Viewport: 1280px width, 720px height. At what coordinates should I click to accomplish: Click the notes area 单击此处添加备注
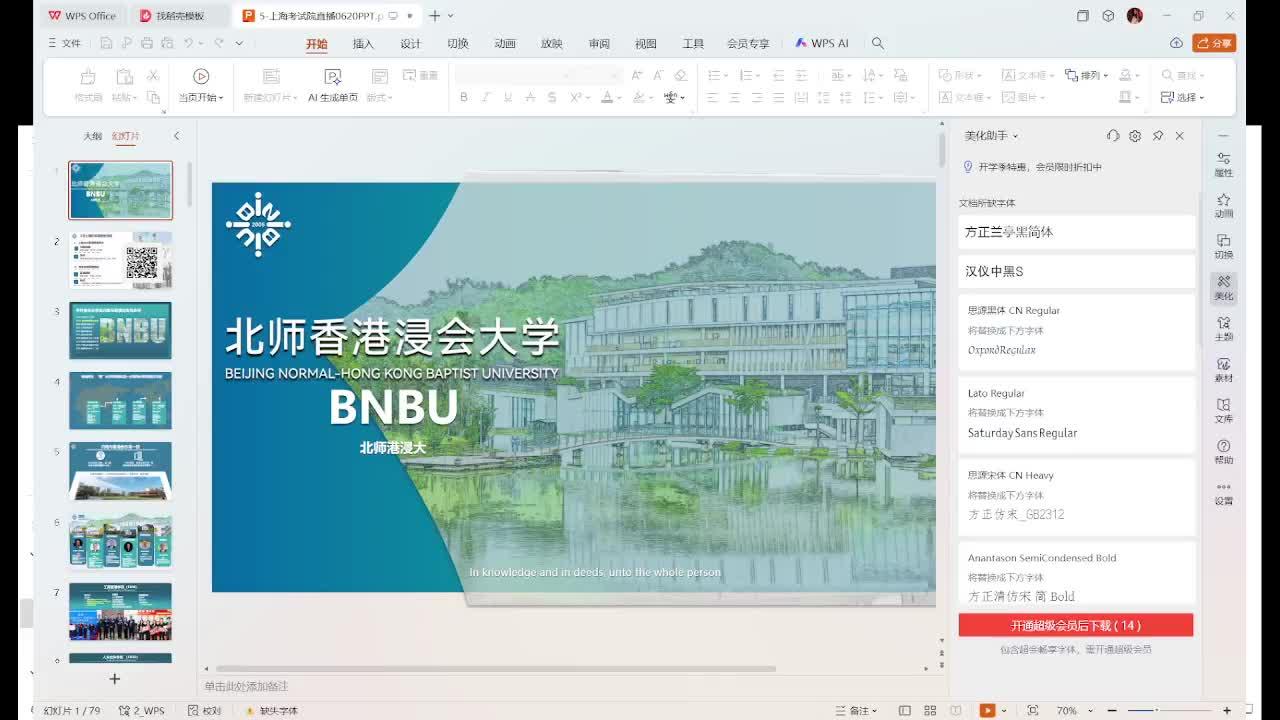[x=246, y=686]
